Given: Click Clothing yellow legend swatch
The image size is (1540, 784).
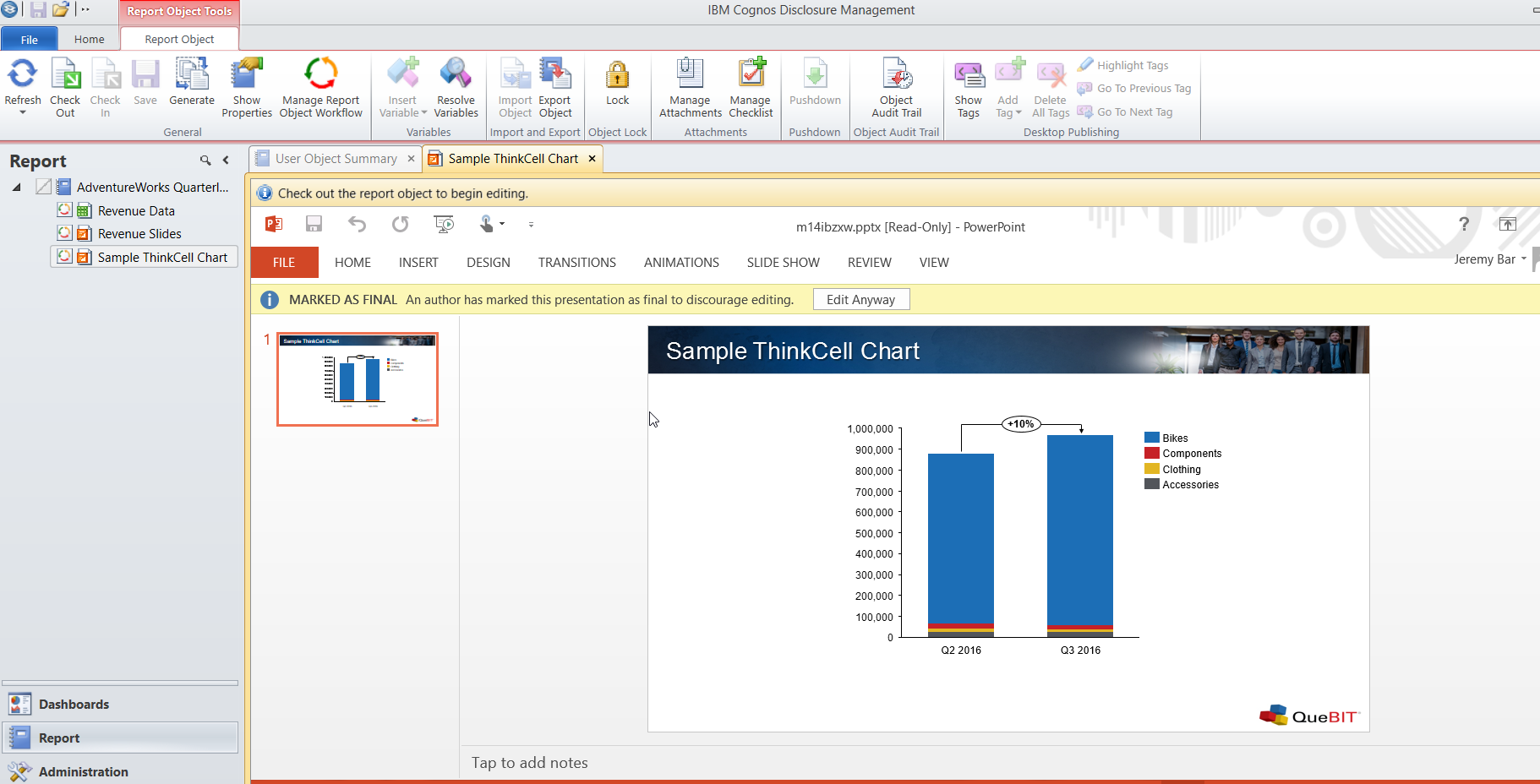Looking at the screenshot, I should point(1151,469).
